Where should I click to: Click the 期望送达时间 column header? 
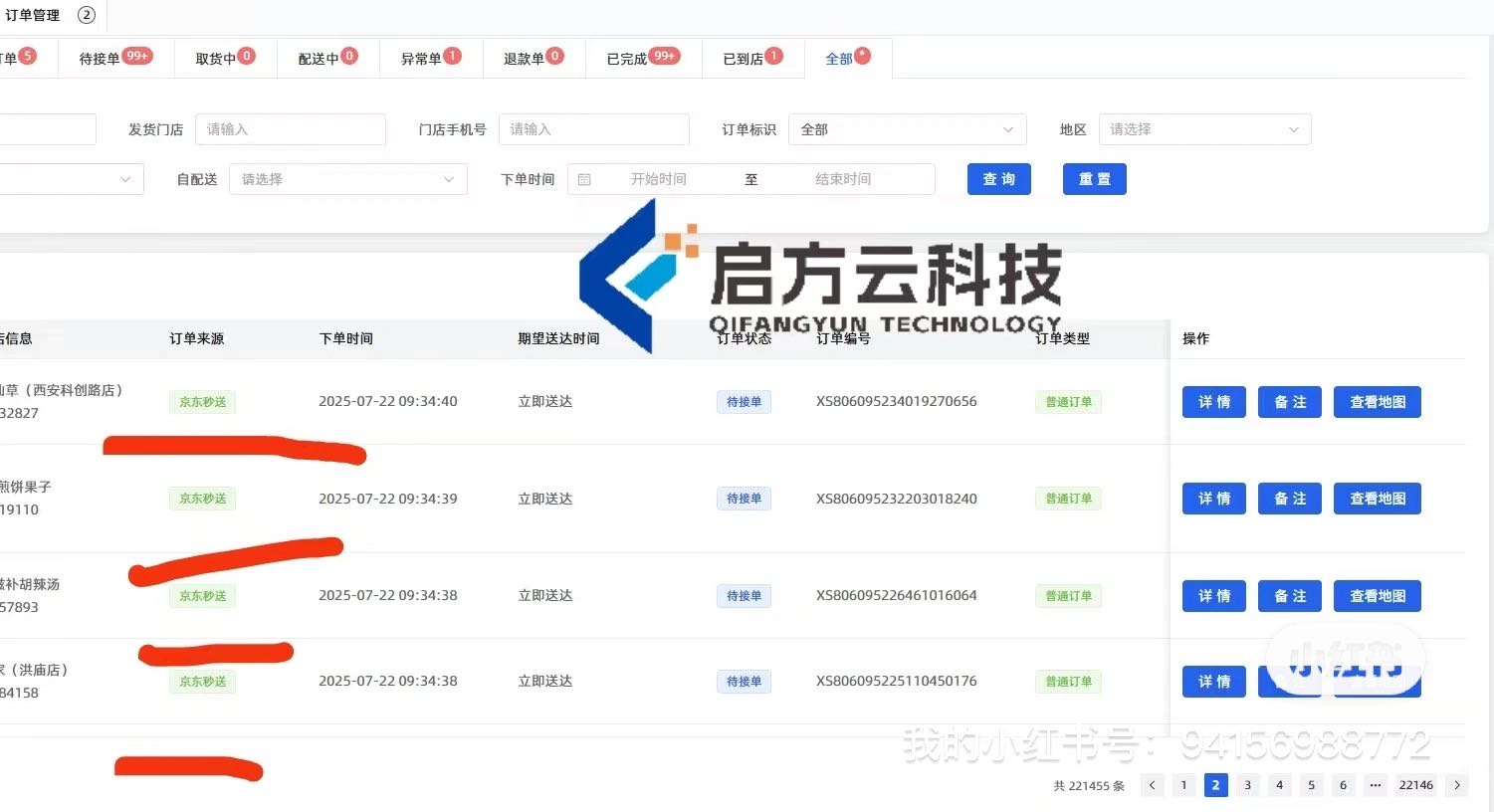pyautogui.click(x=558, y=338)
